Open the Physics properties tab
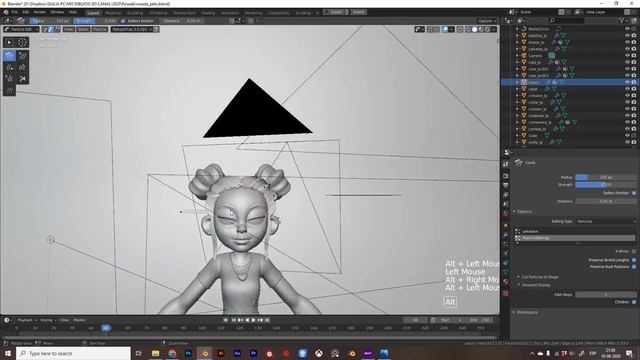640x360 pixels. 506,253
